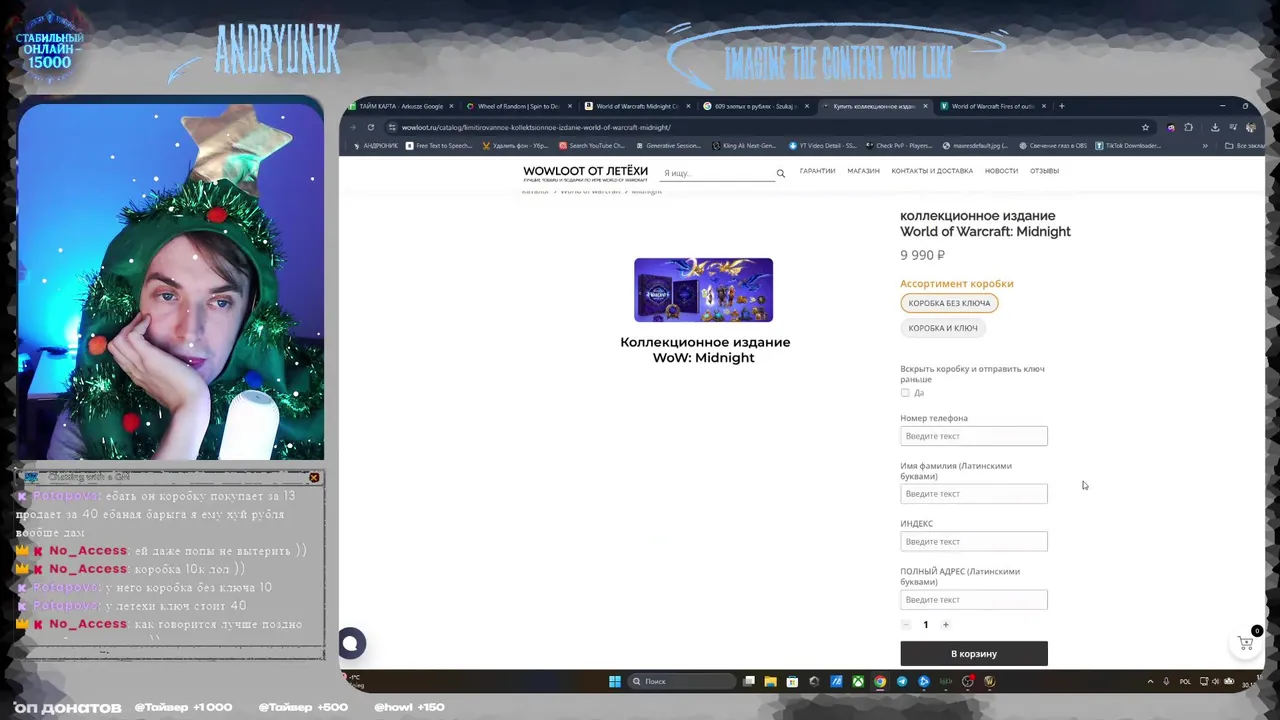The height and width of the screenshot is (720, 1280).
Task: Switch to 'World of Warcraft Fires of outland' tab
Action: pos(992,106)
